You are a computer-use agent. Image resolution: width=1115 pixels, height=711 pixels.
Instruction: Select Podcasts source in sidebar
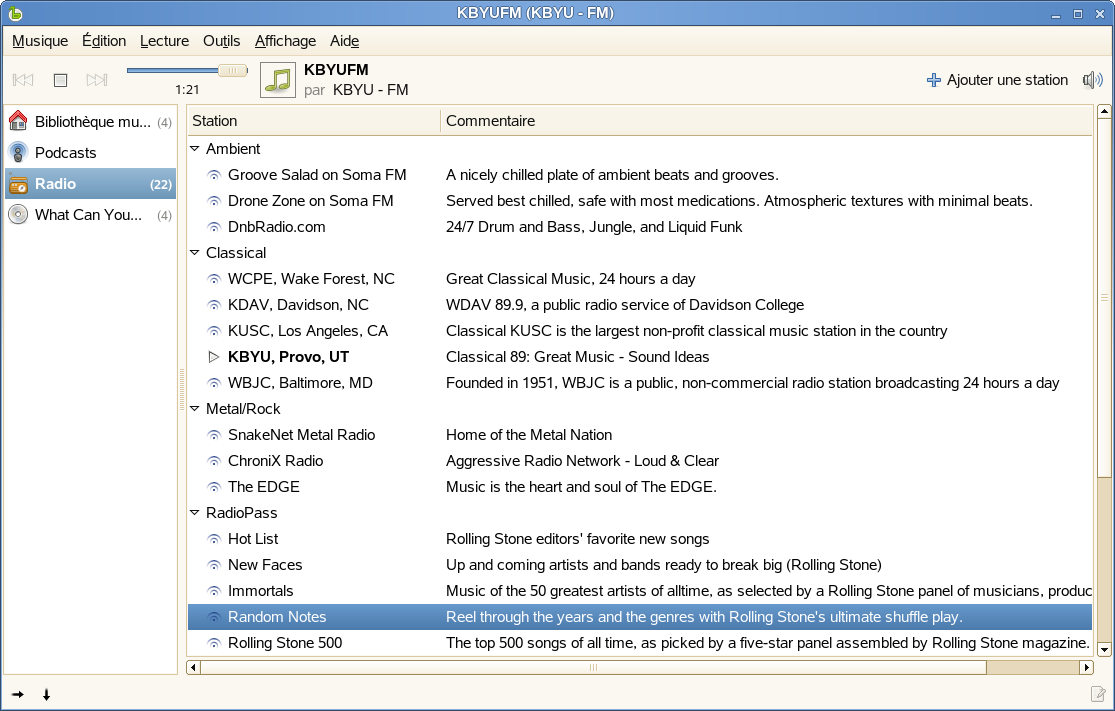click(90, 152)
